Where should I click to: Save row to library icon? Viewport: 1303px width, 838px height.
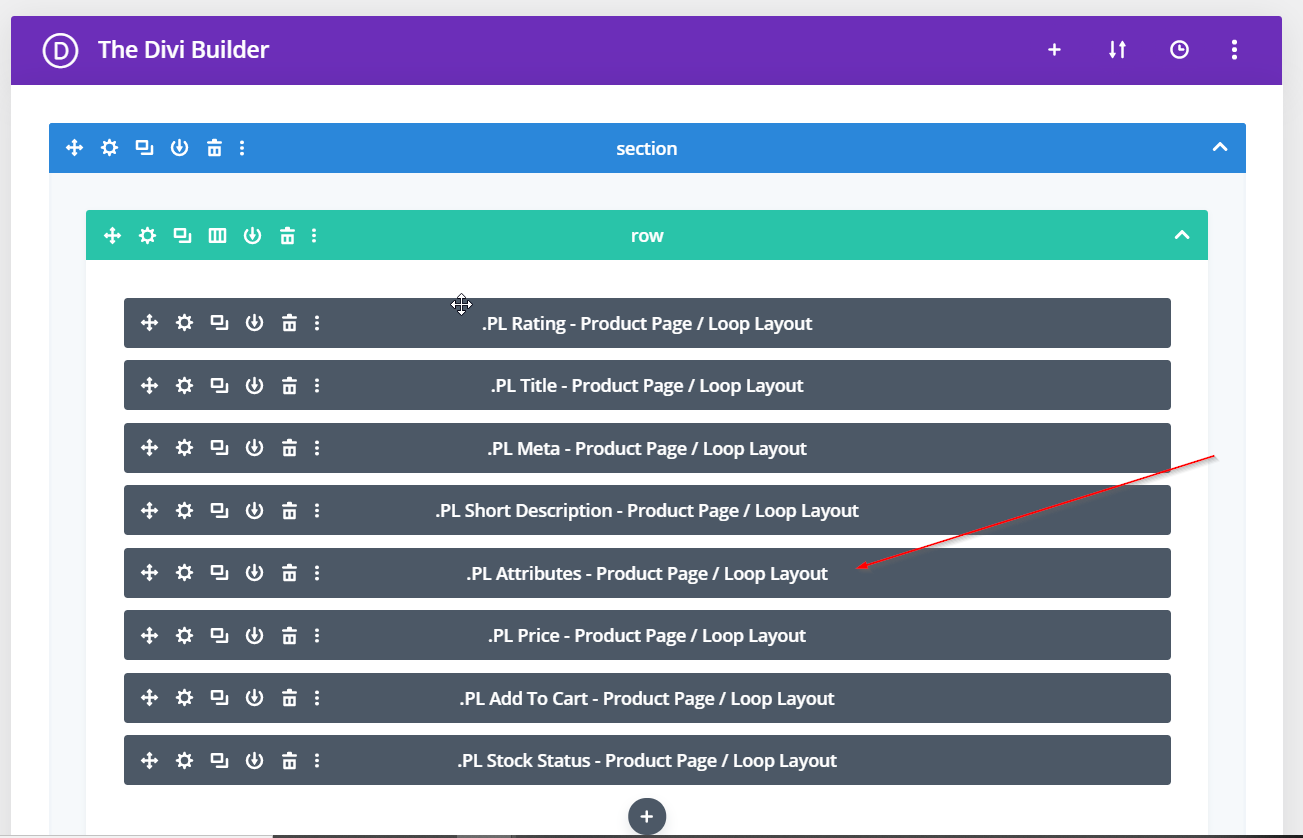[x=252, y=236]
